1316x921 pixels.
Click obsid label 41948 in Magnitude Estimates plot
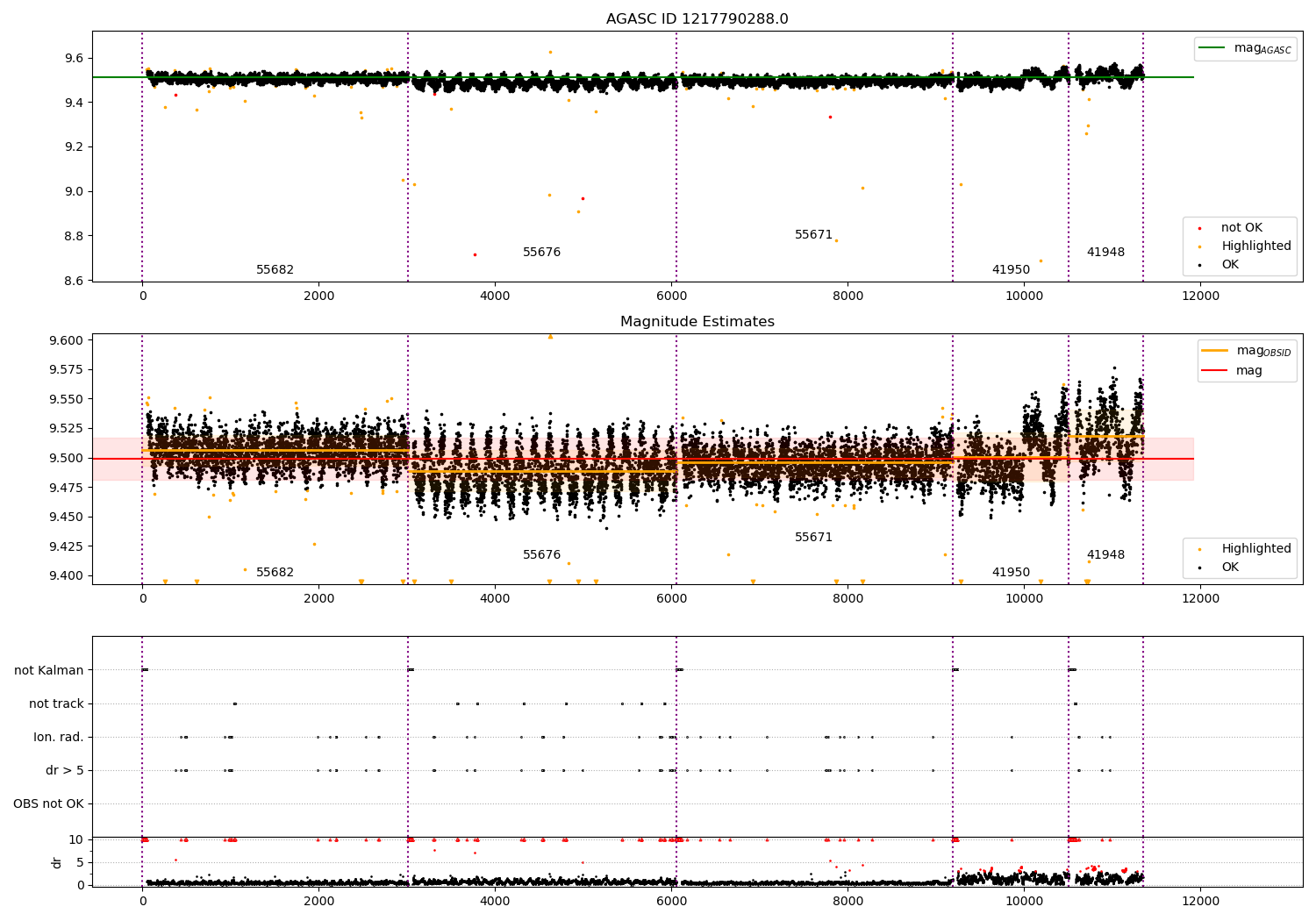tap(1106, 555)
